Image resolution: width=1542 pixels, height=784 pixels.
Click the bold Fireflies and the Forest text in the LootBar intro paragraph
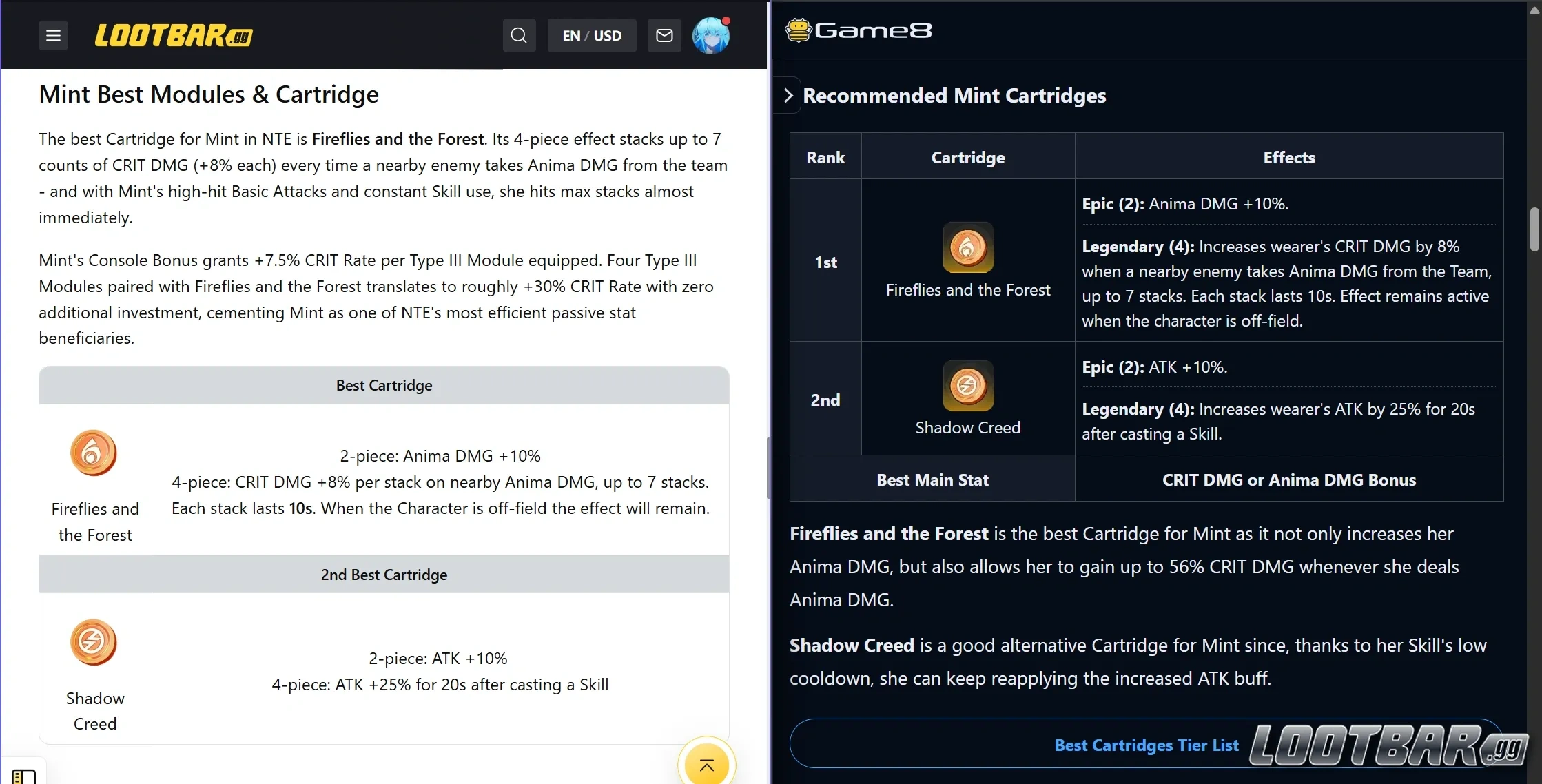398,138
